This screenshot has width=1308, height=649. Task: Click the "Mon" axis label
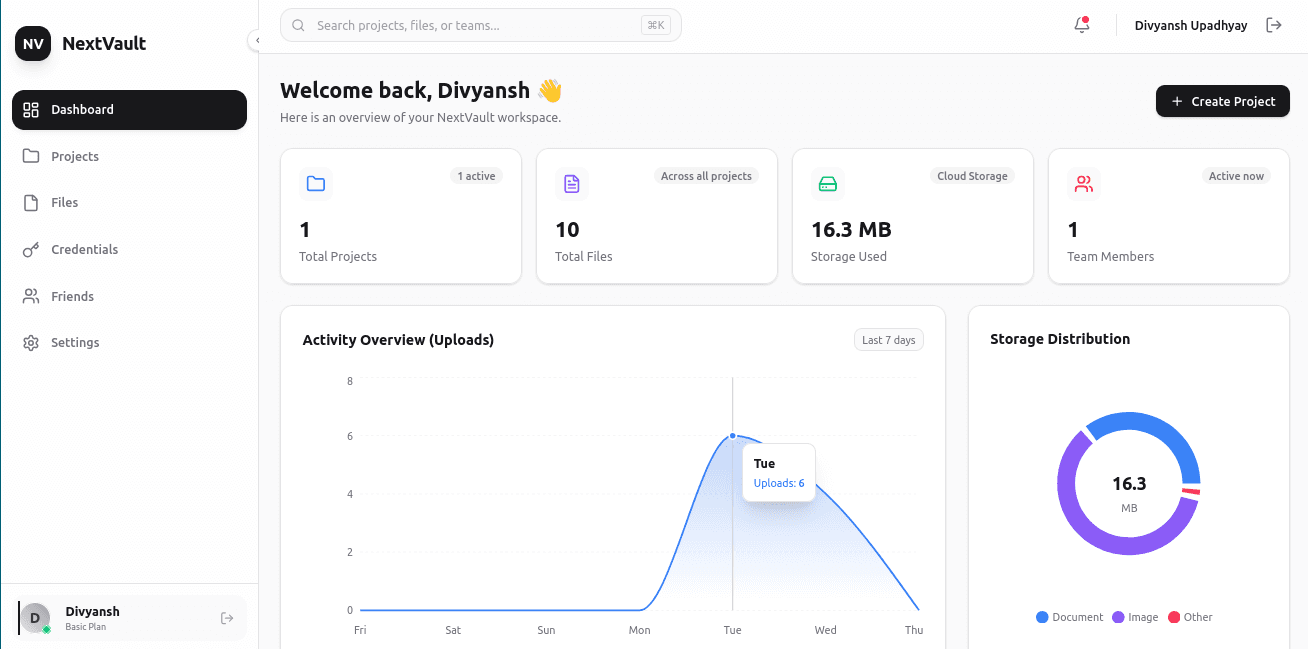click(640, 630)
